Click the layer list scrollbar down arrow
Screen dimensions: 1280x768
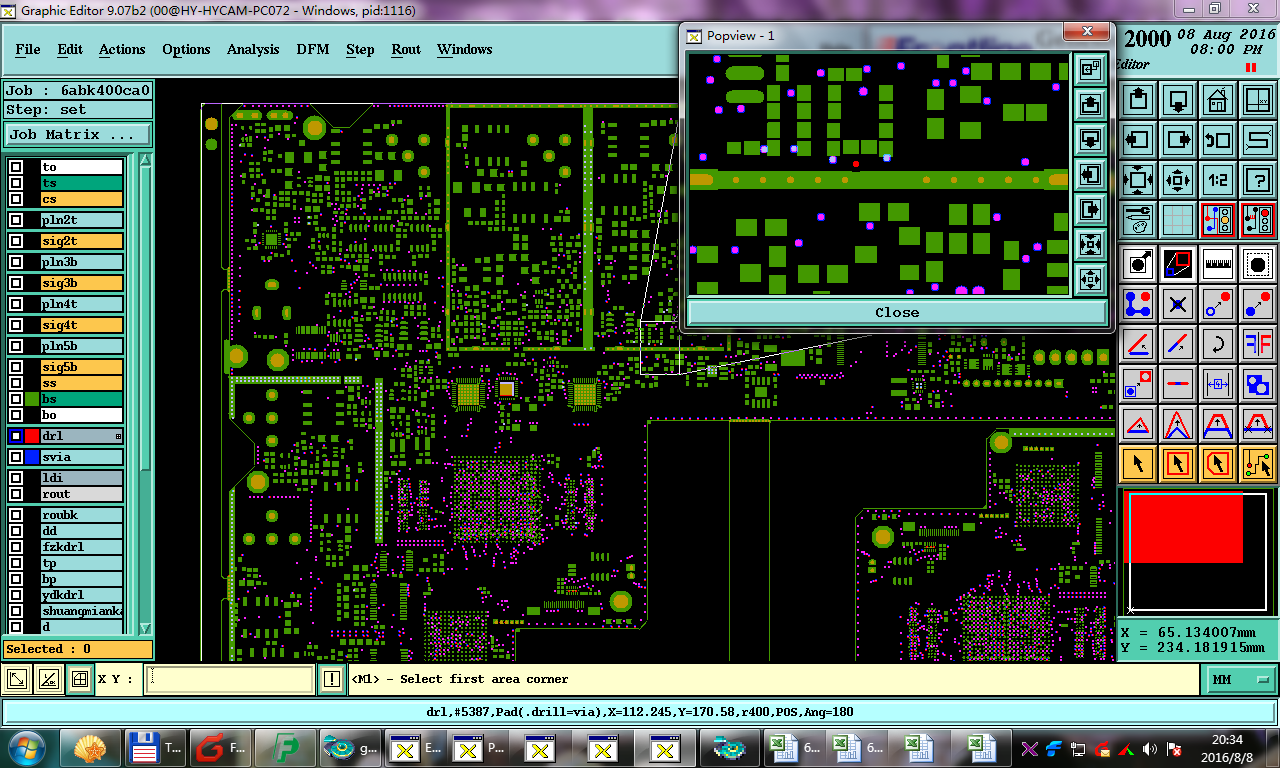[x=145, y=627]
